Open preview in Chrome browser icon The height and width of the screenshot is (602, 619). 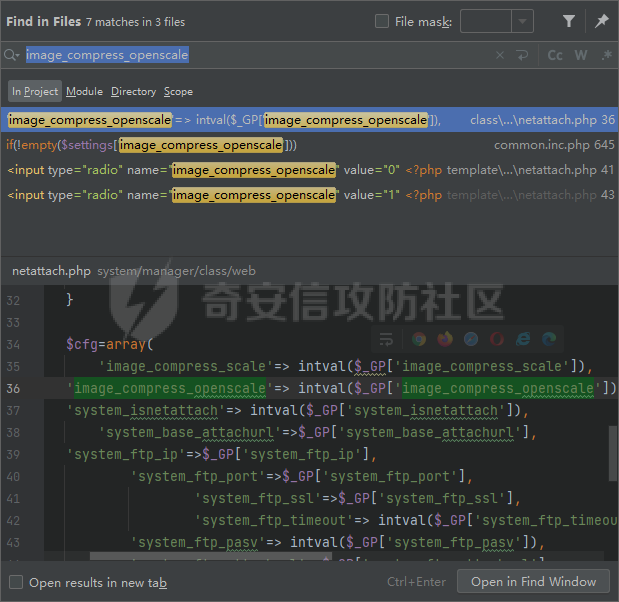pos(419,339)
